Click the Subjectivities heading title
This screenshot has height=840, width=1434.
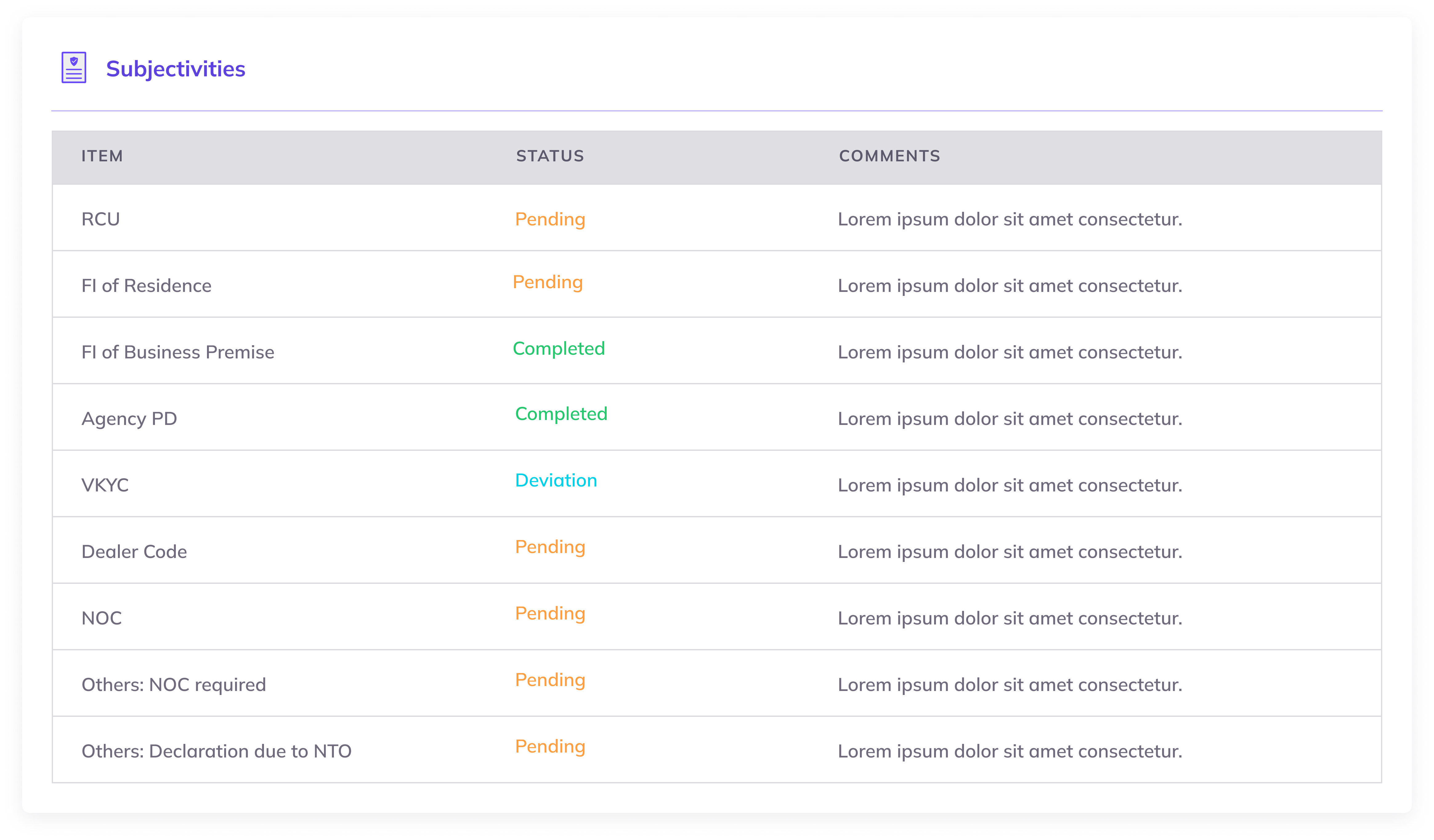[x=175, y=69]
